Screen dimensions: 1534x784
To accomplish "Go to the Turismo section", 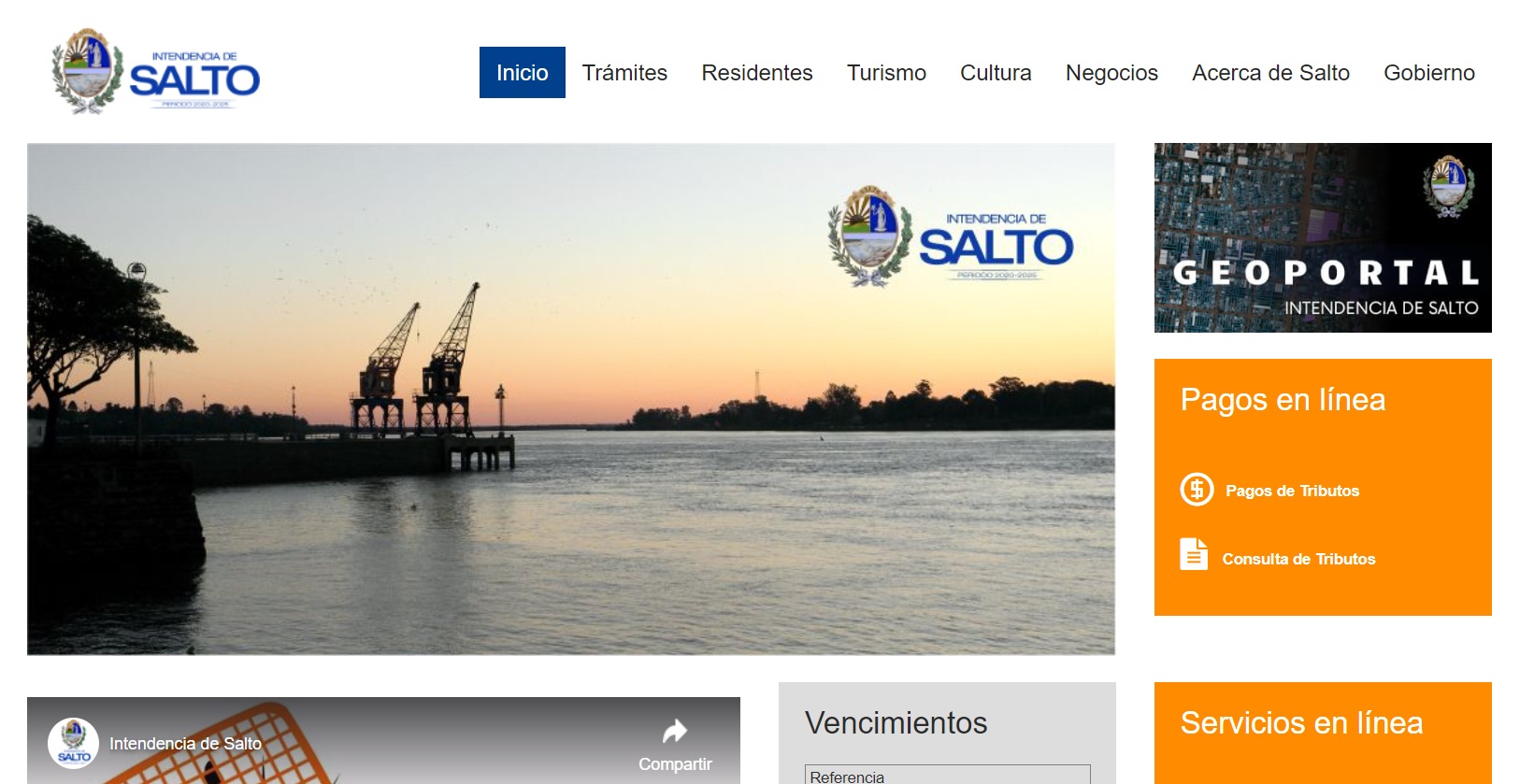I will pos(886,73).
